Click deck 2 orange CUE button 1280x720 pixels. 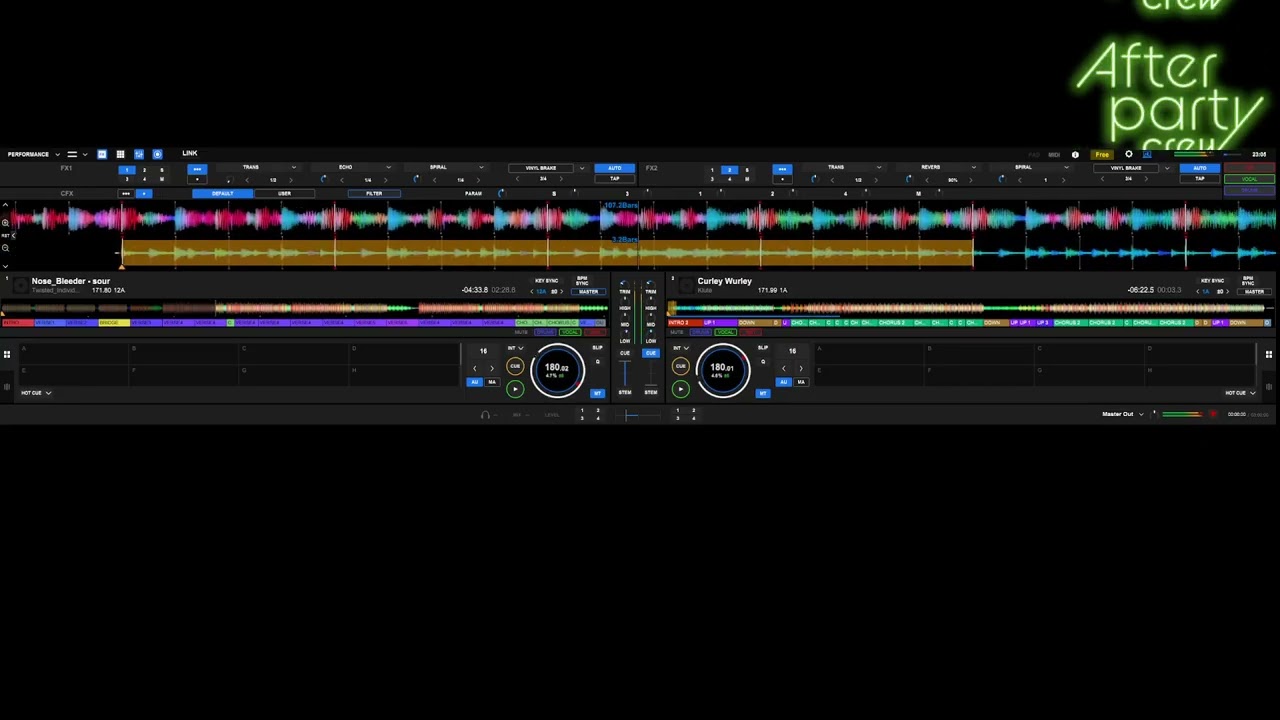(x=681, y=366)
